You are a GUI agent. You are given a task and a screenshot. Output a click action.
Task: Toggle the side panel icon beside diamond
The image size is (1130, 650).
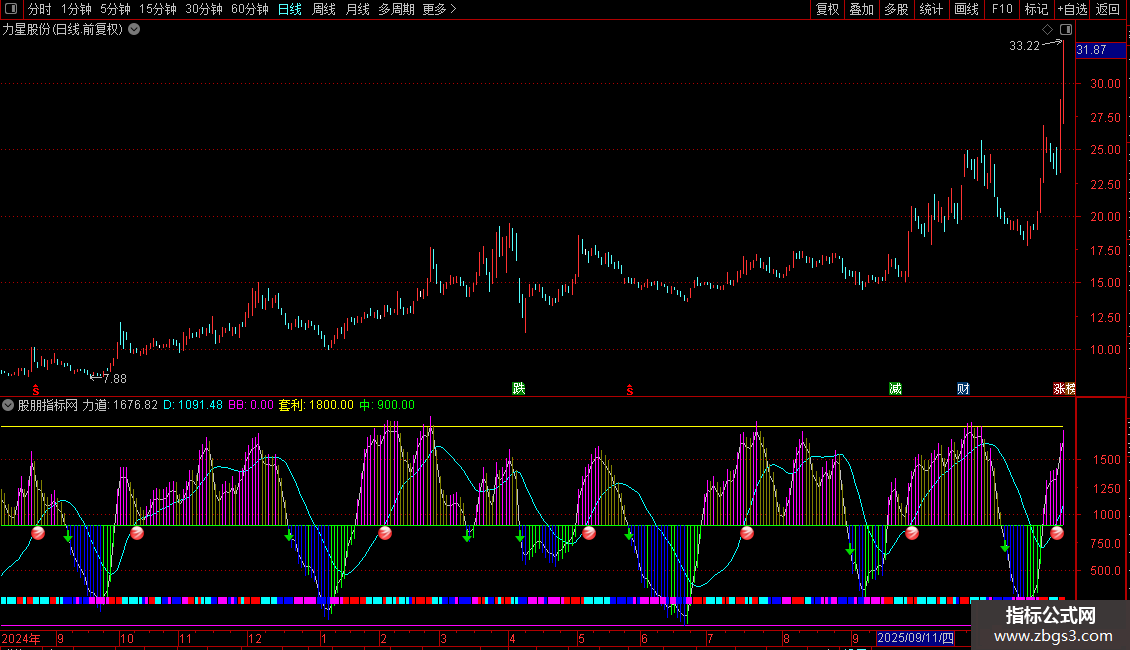pyautogui.click(x=1065, y=30)
